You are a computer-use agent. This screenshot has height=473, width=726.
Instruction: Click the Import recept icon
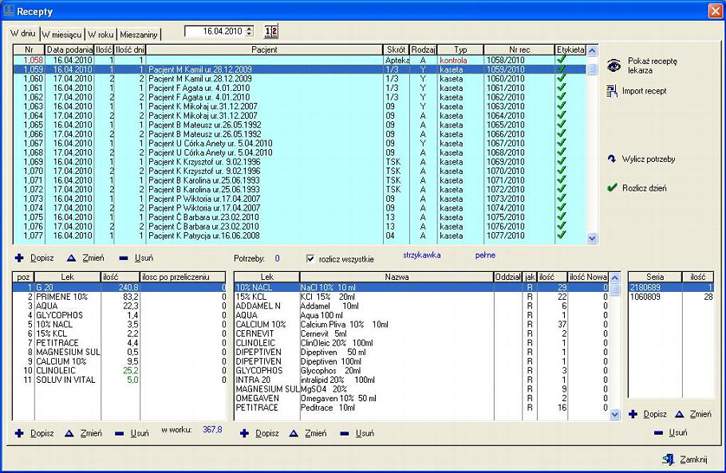point(613,92)
